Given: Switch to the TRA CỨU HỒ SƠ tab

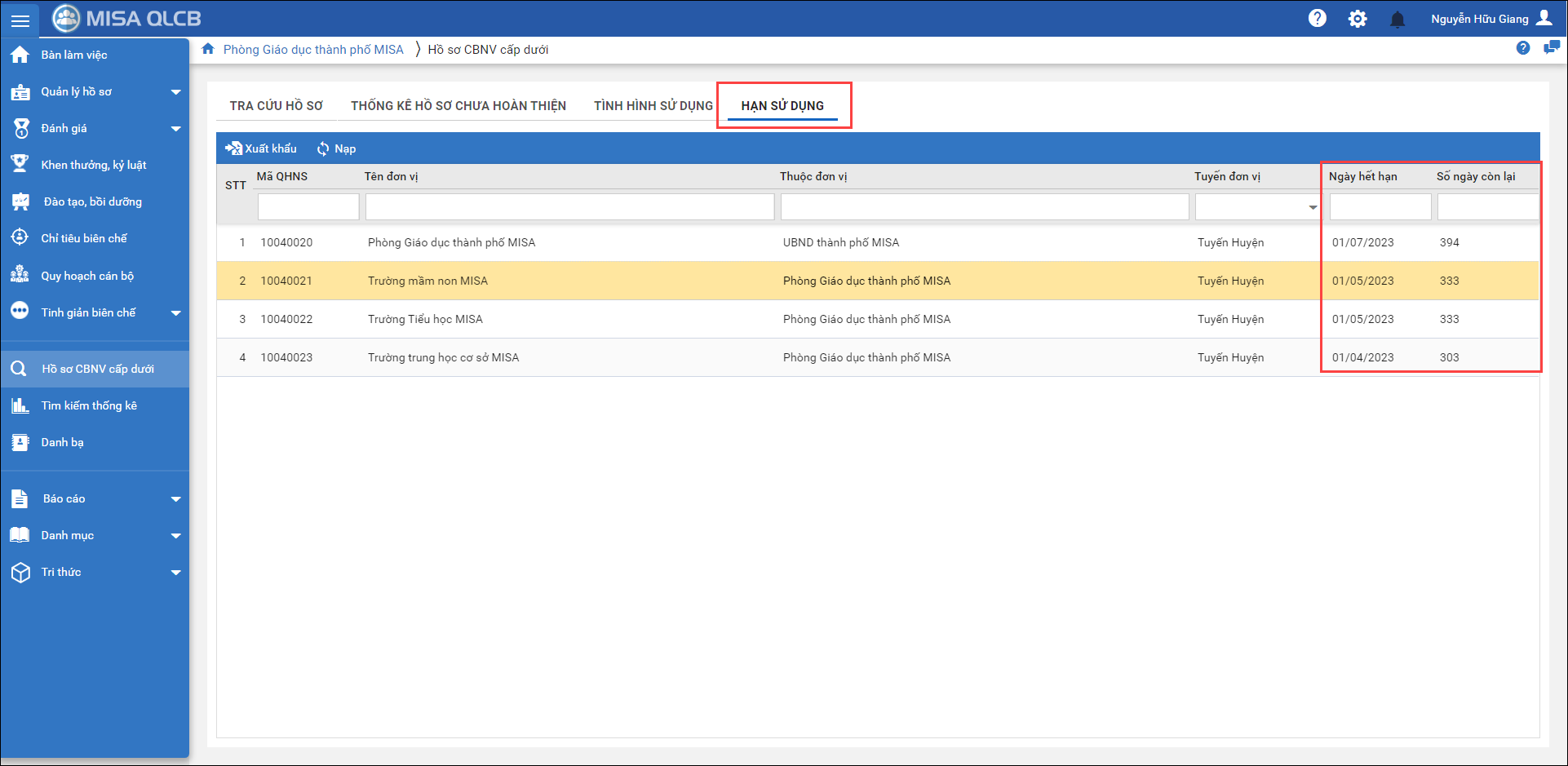Looking at the screenshot, I should [x=276, y=106].
